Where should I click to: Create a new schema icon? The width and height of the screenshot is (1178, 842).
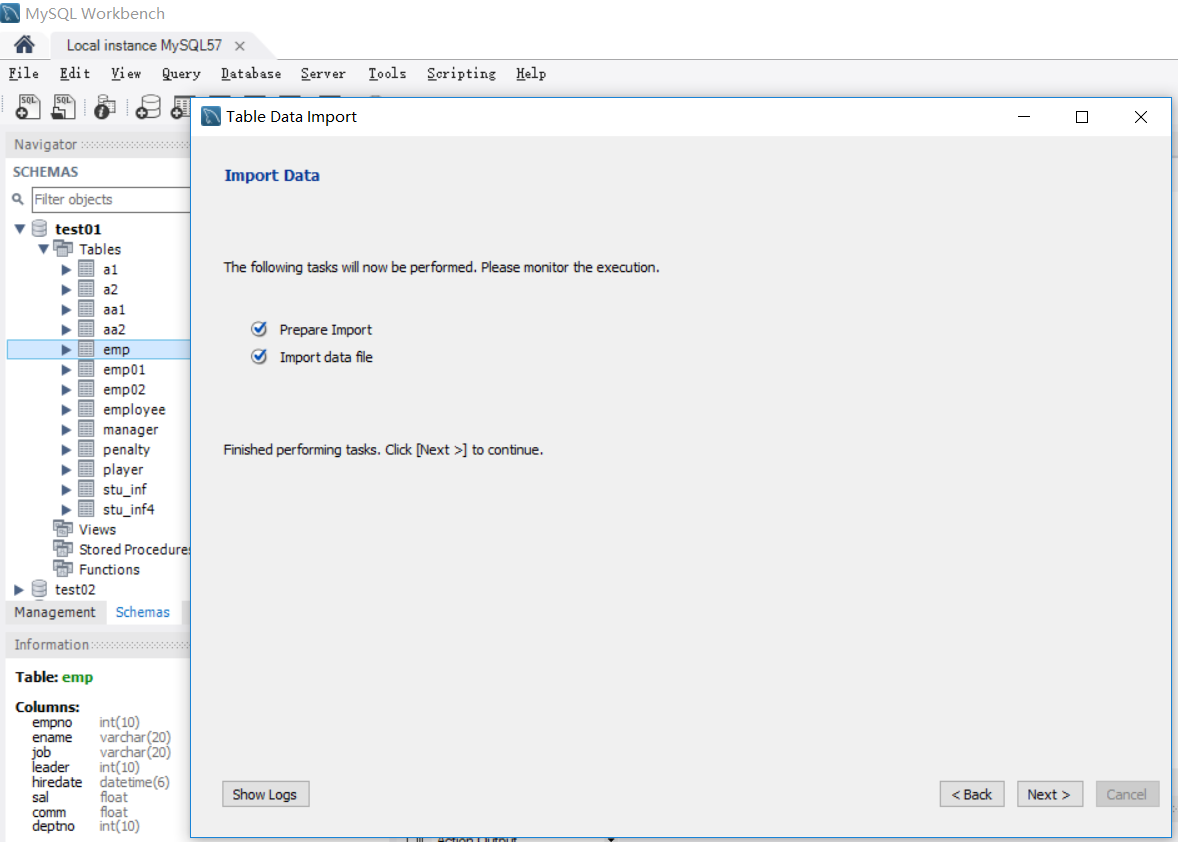pyautogui.click(x=148, y=107)
